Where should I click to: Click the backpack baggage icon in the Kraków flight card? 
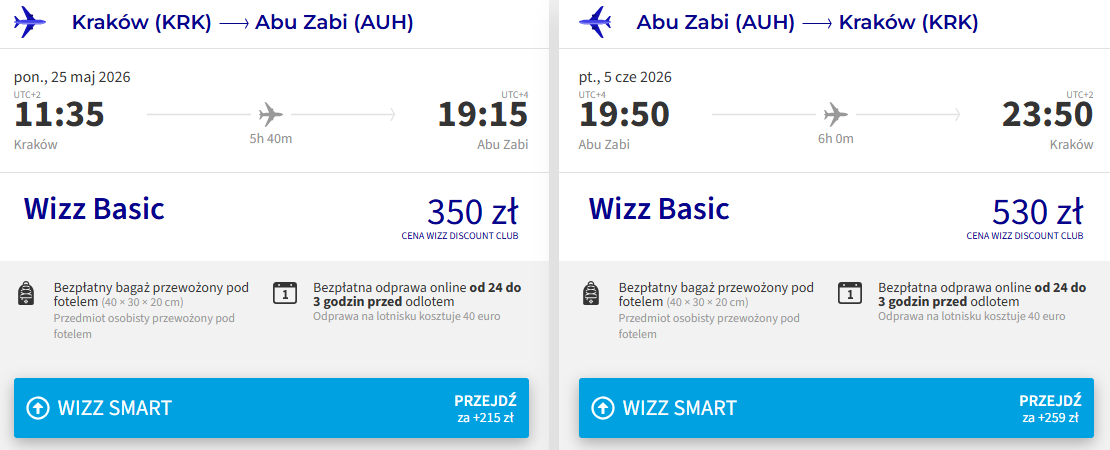click(27, 293)
